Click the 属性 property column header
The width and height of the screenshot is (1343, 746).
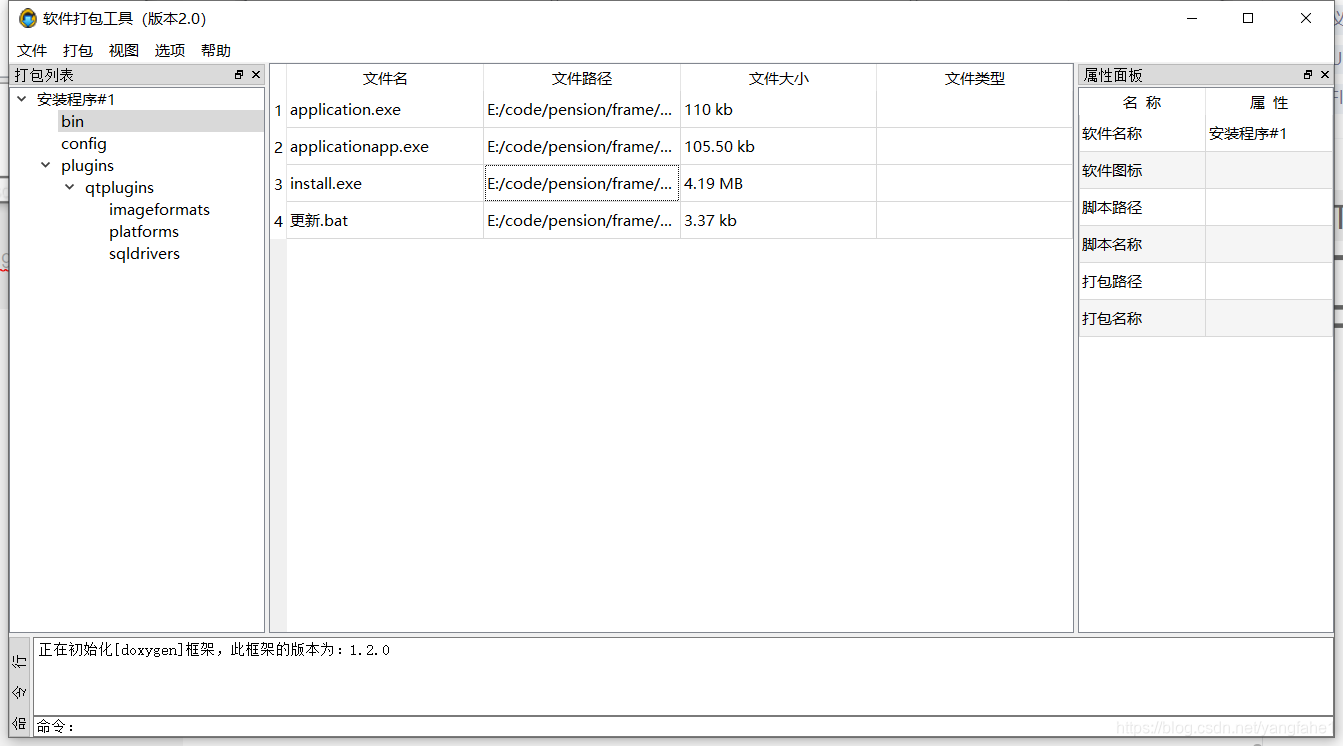[x=1269, y=103]
